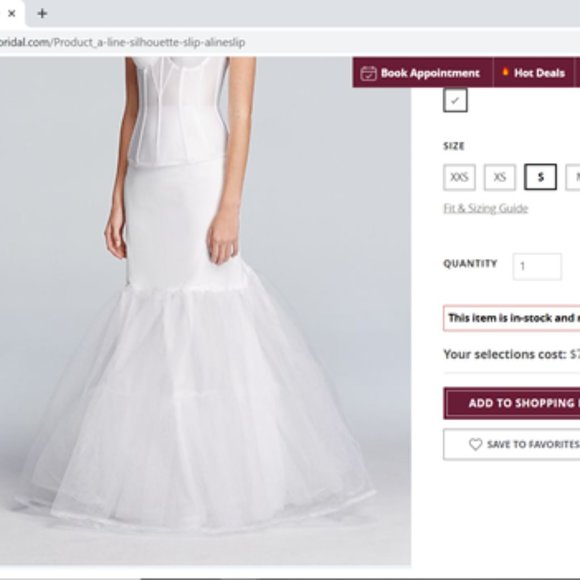Click the slip product image
Image resolution: width=580 pixels, height=580 pixels.
click(205, 311)
